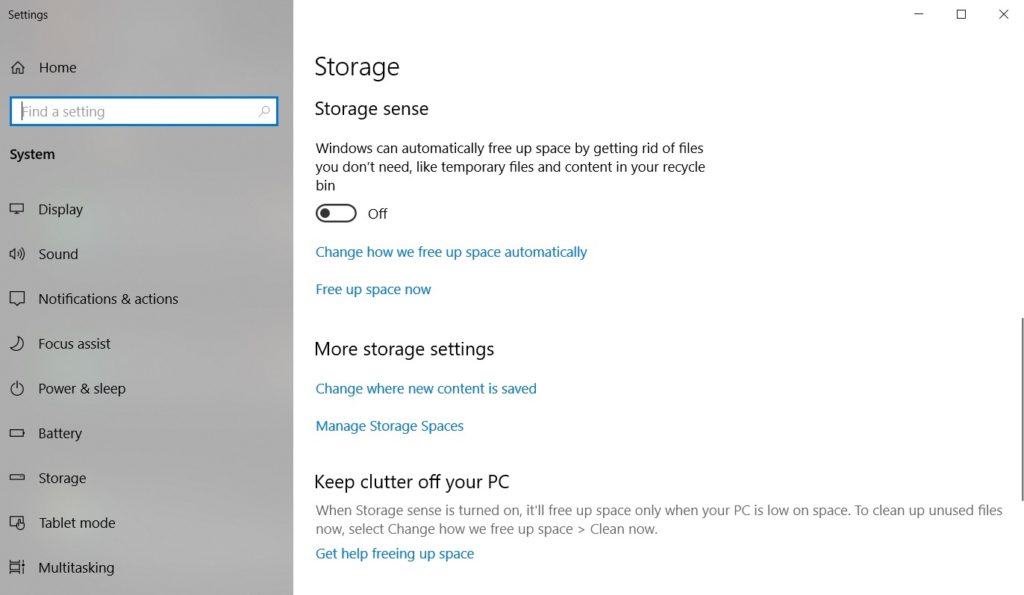The image size is (1024, 595).
Task: Click the search magnifier in Find a setting
Action: [x=263, y=111]
